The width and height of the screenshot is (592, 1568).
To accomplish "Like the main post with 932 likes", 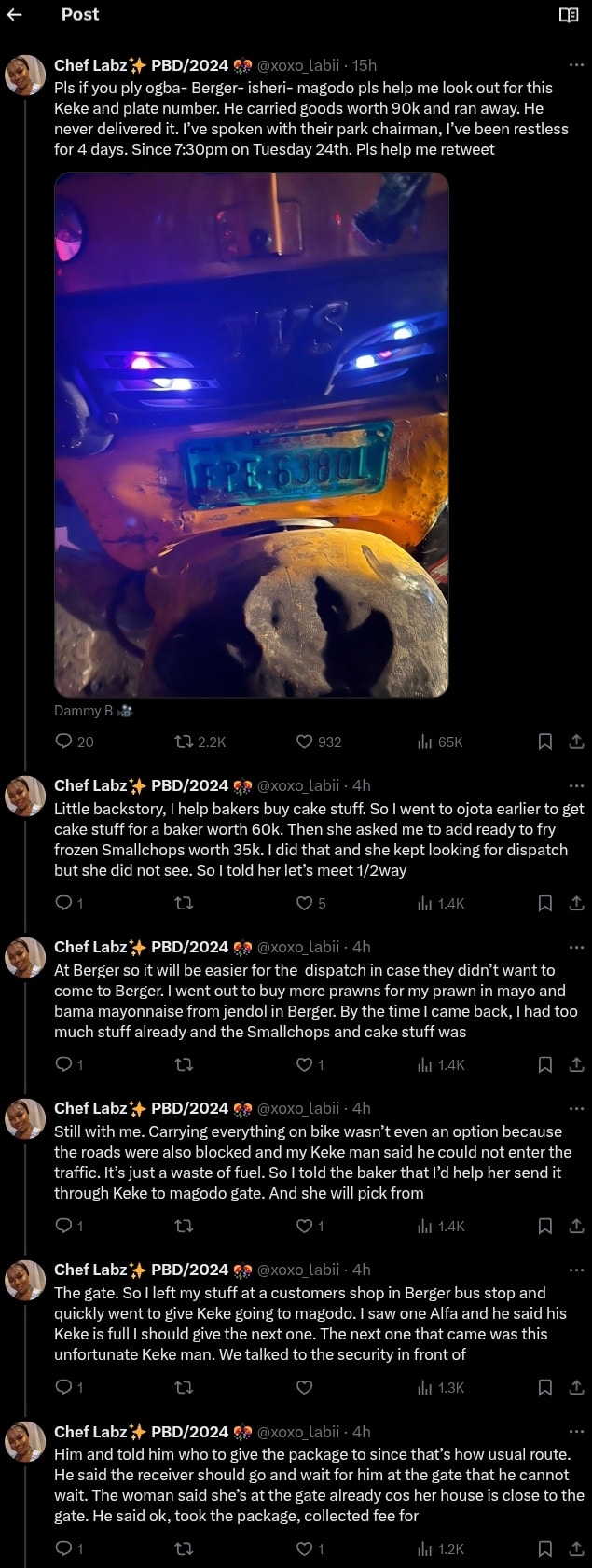I will pos(305,742).
